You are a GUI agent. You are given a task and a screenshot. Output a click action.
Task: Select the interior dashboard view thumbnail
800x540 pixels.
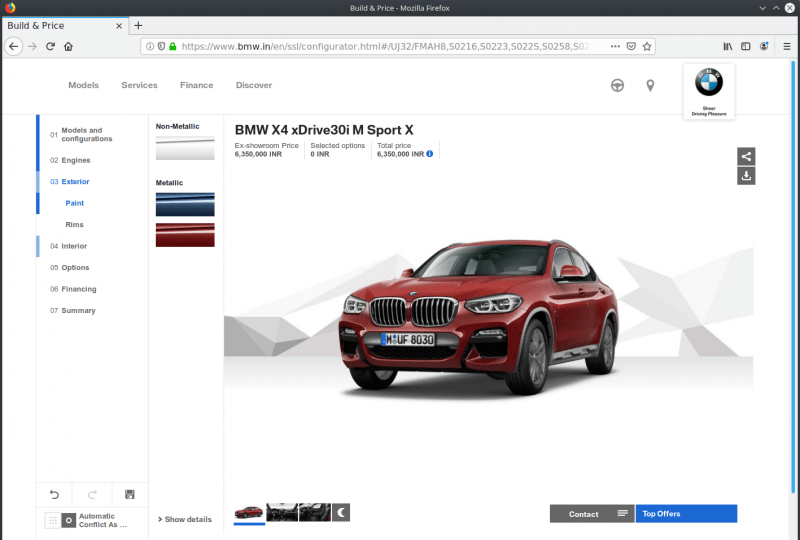click(x=282, y=512)
